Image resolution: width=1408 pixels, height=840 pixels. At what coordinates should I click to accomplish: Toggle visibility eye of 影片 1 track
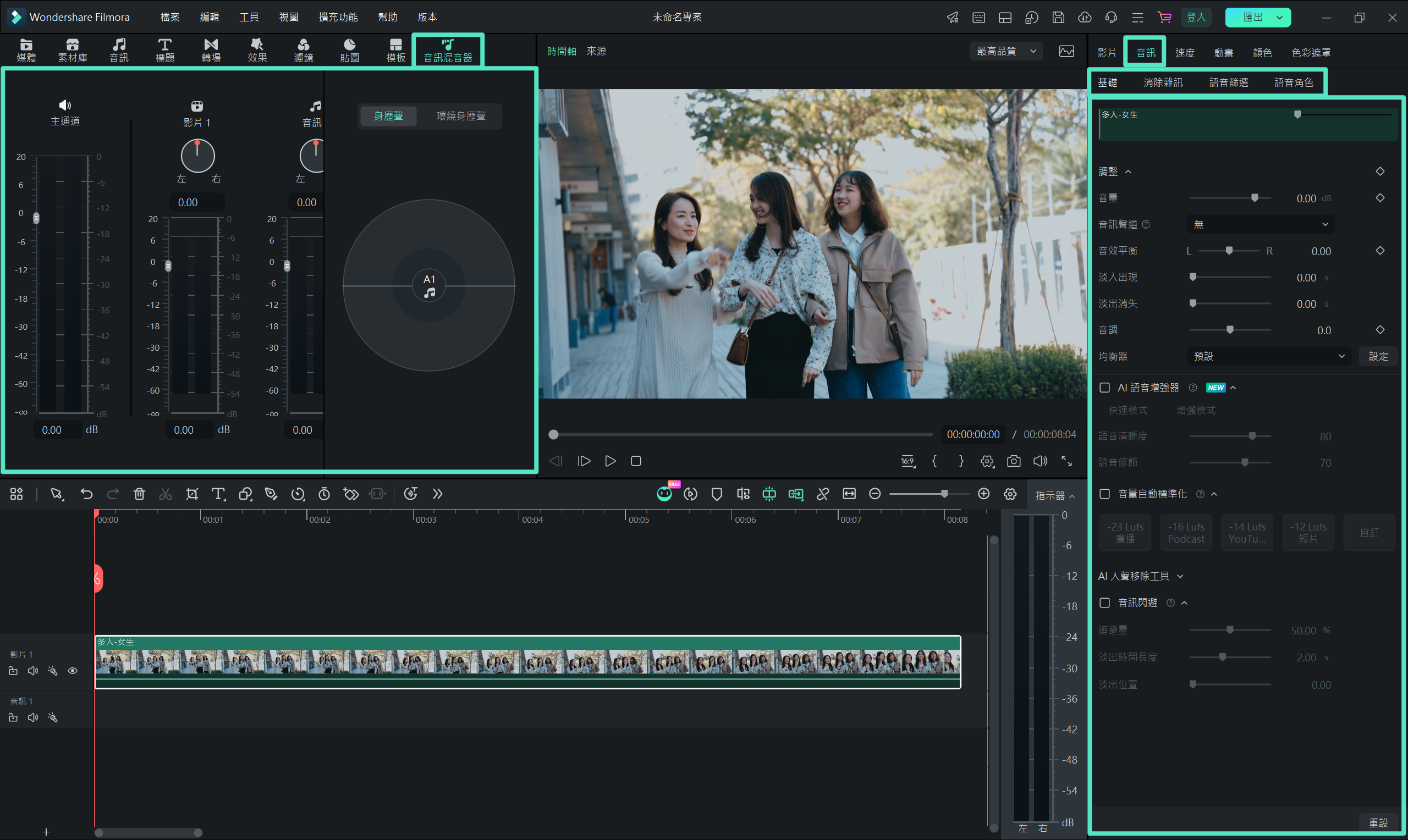[x=73, y=671]
